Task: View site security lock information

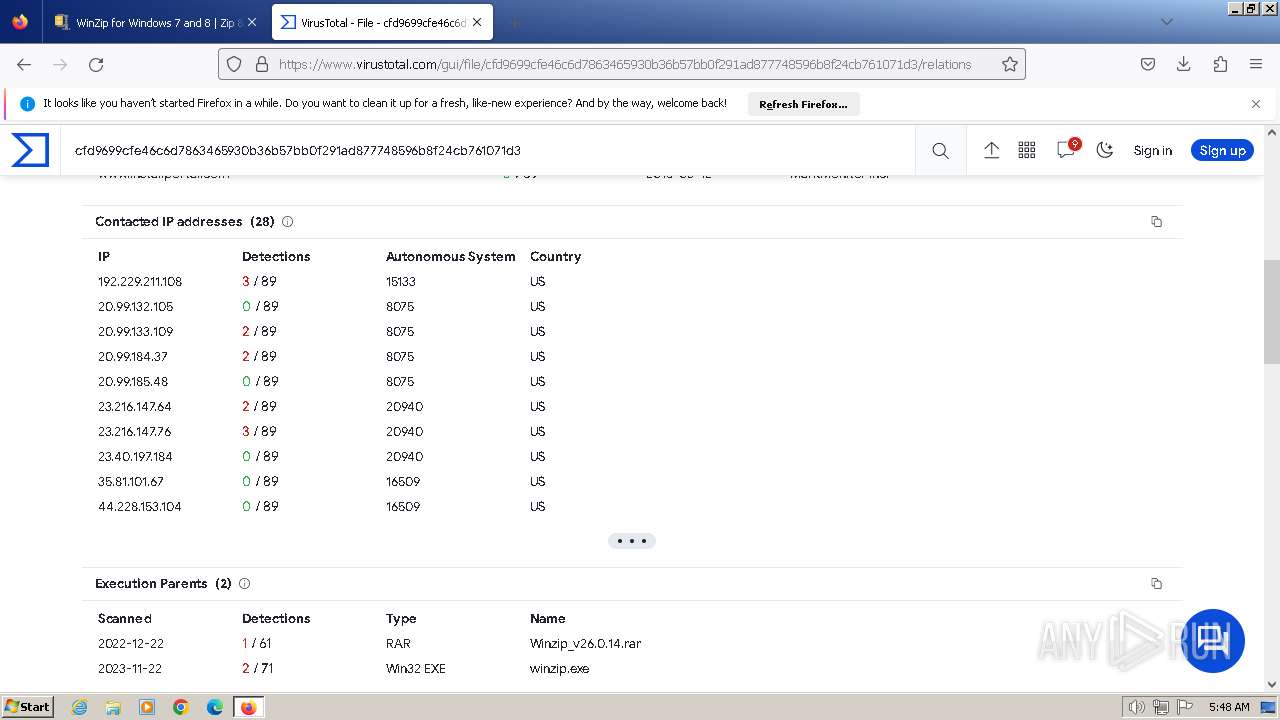Action: [x=262, y=64]
